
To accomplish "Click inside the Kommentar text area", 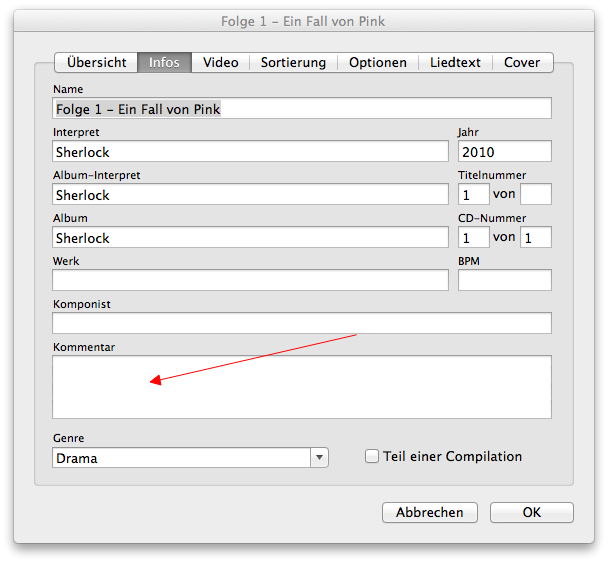I will point(301,387).
